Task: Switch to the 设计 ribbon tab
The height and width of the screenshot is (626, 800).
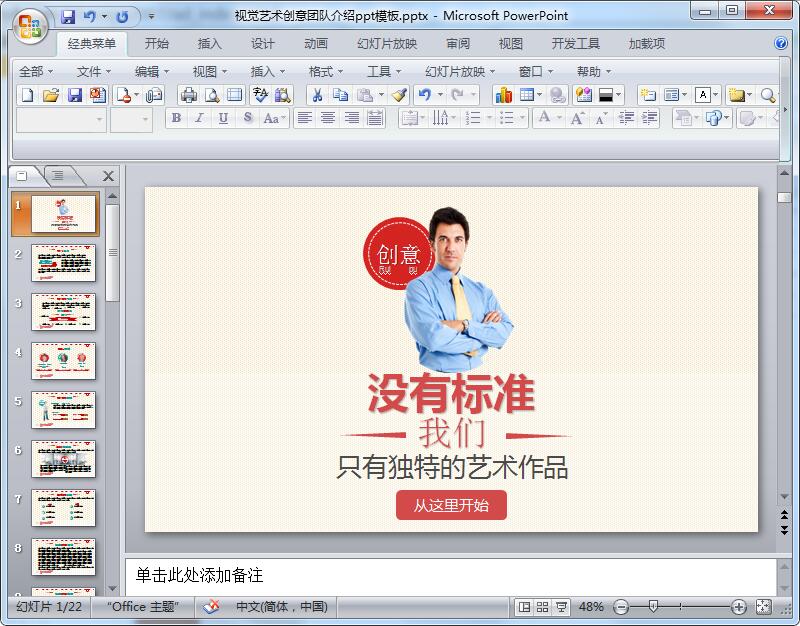Action: (x=262, y=43)
